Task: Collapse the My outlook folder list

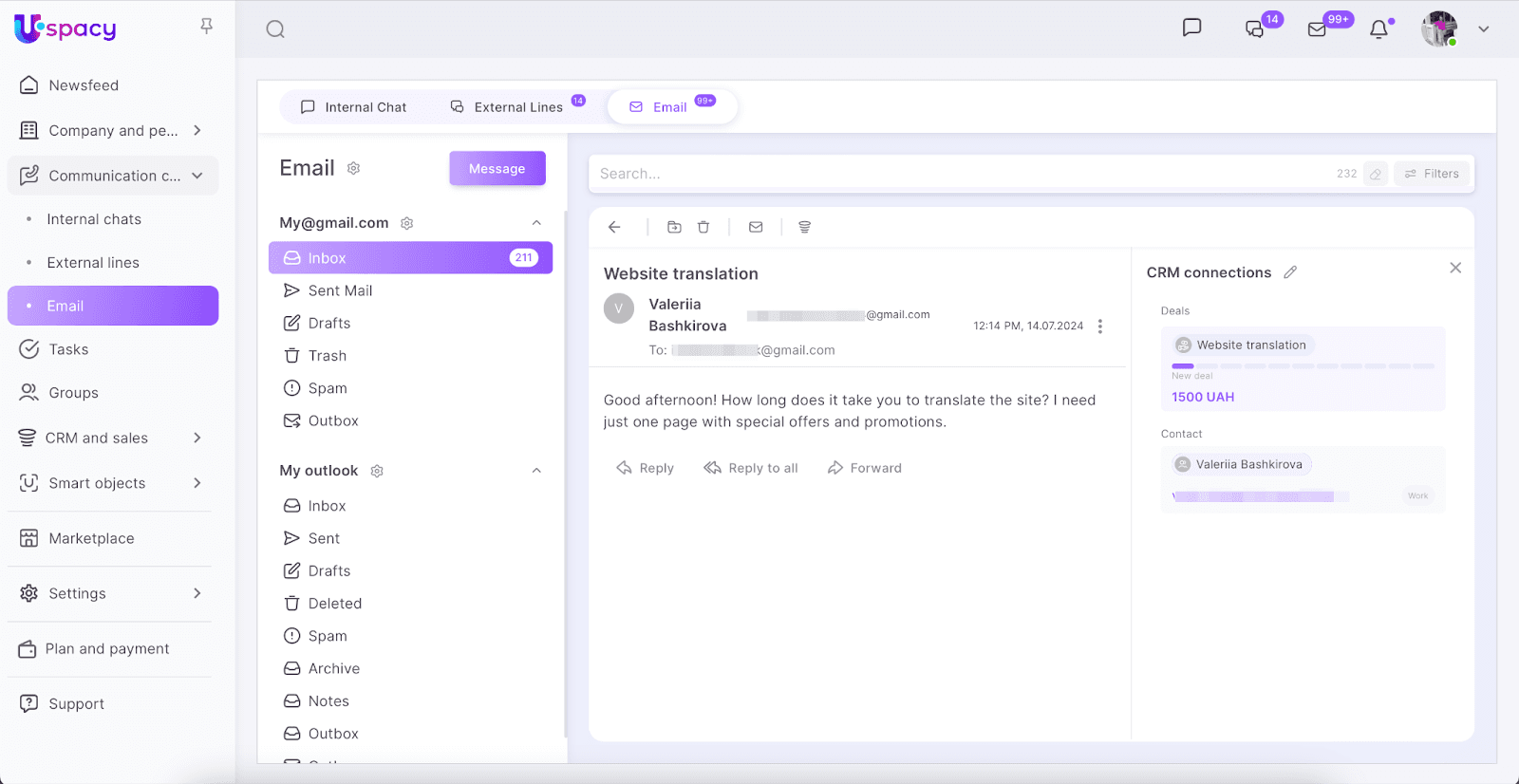Action: [x=536, y=471]
